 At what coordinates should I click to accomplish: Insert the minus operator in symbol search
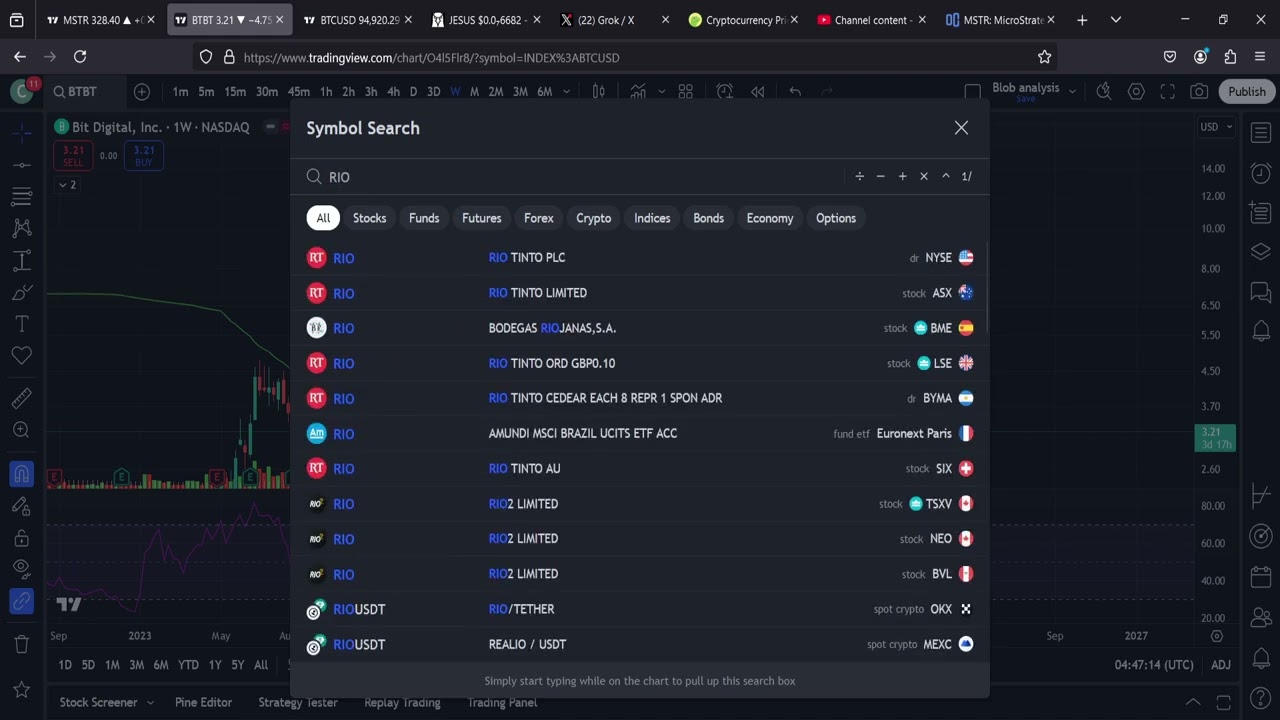tap(880, 177)
